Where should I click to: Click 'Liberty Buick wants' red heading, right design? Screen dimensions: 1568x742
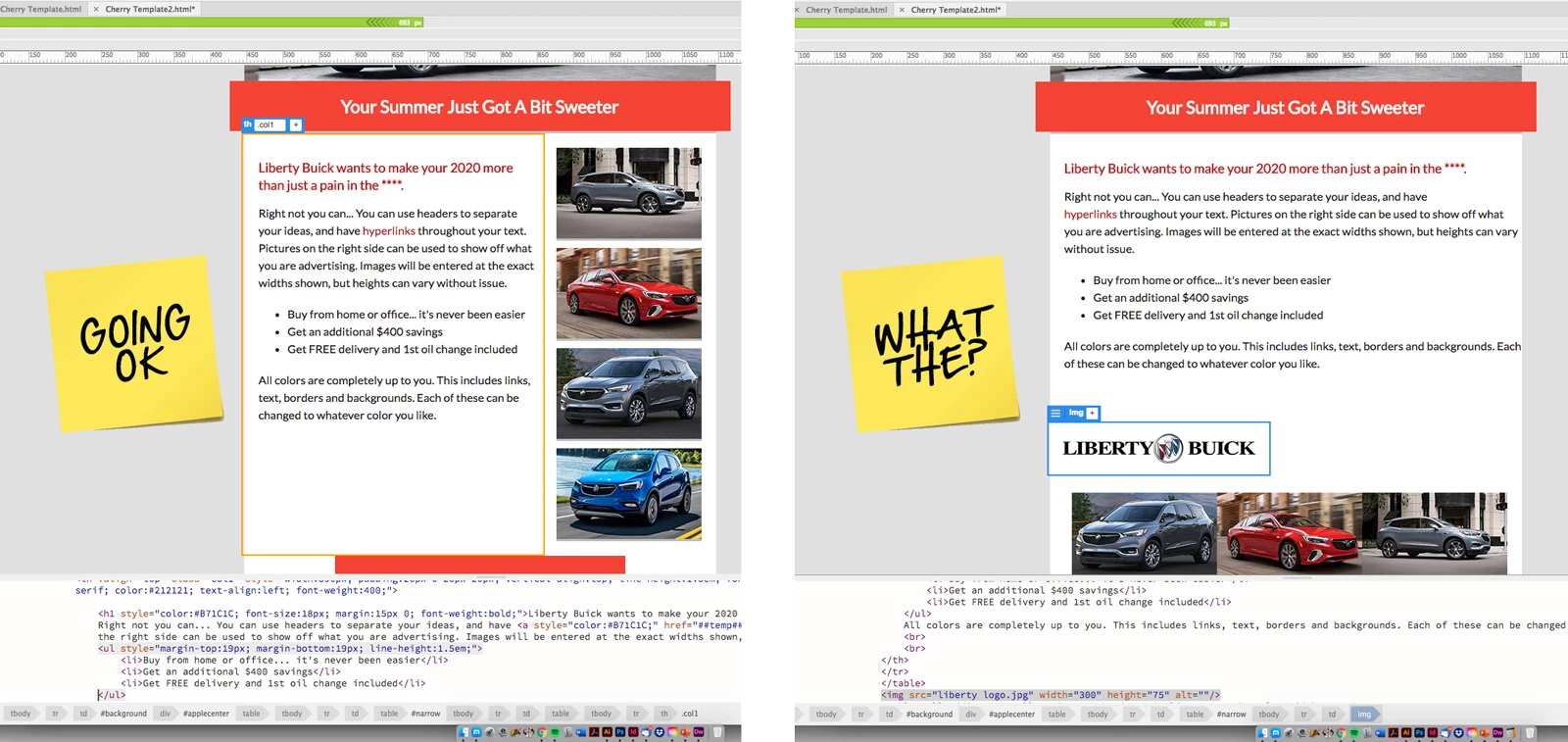click(x=1265, y=169)
